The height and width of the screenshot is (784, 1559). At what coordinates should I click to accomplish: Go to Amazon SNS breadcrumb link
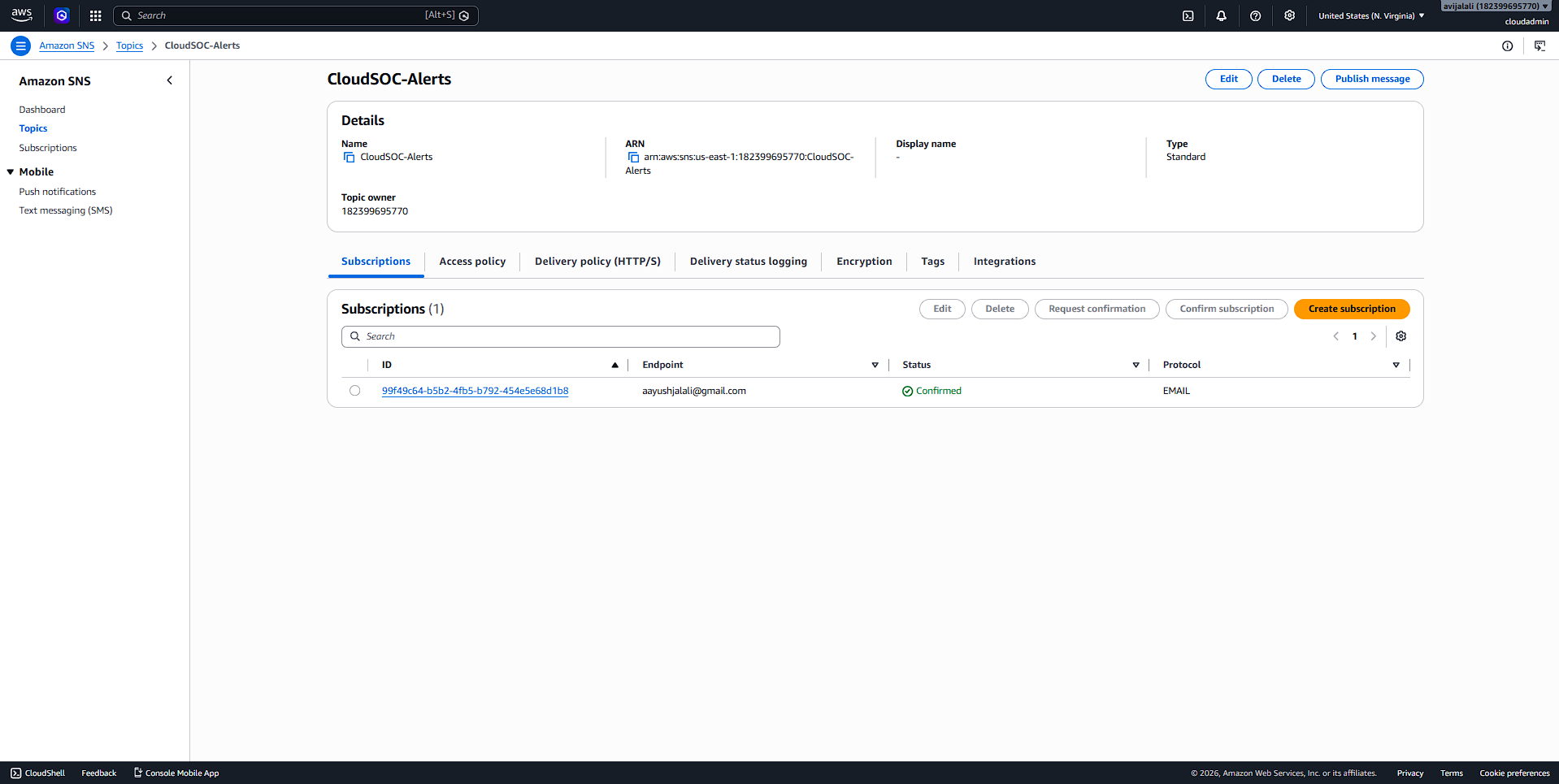coord(67,45)
